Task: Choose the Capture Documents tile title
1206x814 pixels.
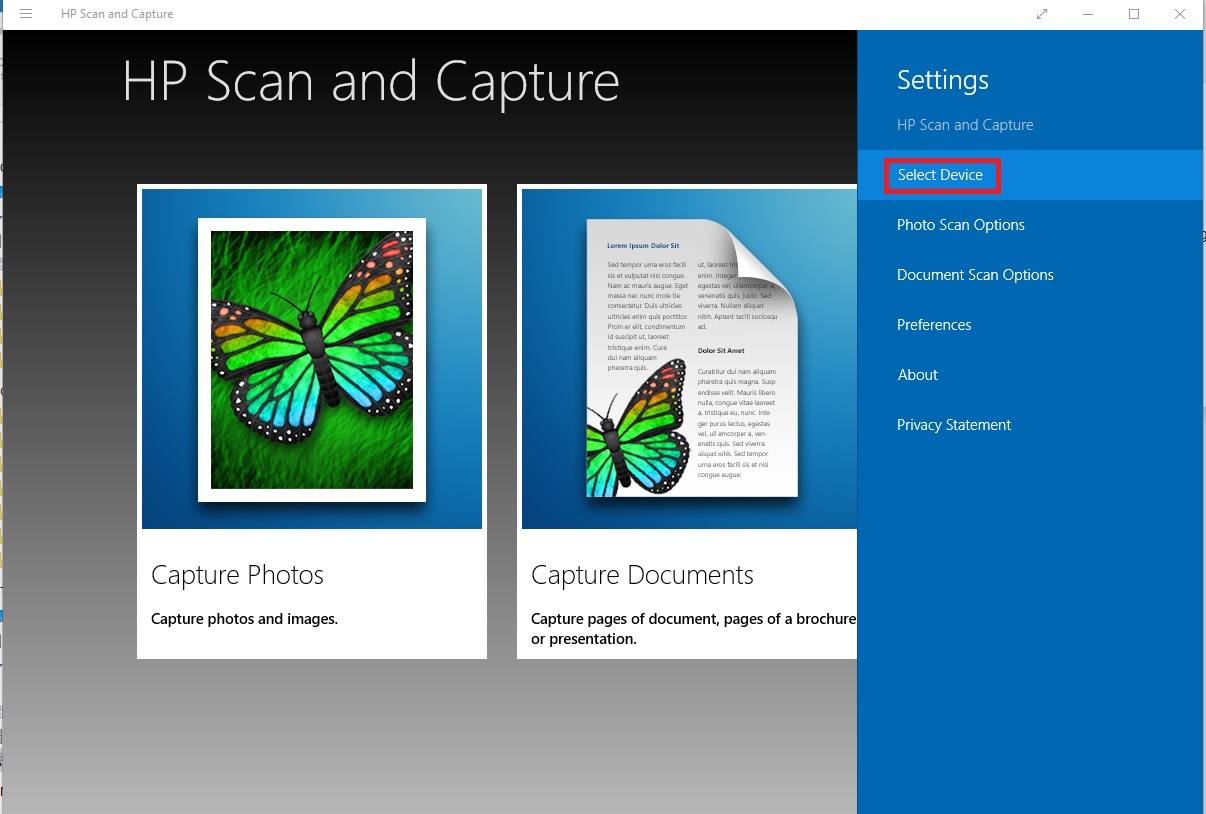Action: (x=642, y=576)
